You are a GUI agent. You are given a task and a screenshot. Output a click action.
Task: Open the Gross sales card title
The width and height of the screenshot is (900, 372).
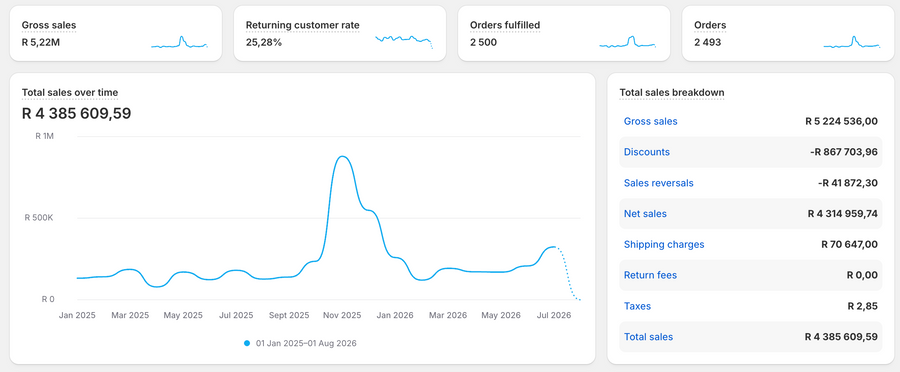coord(49,25)
